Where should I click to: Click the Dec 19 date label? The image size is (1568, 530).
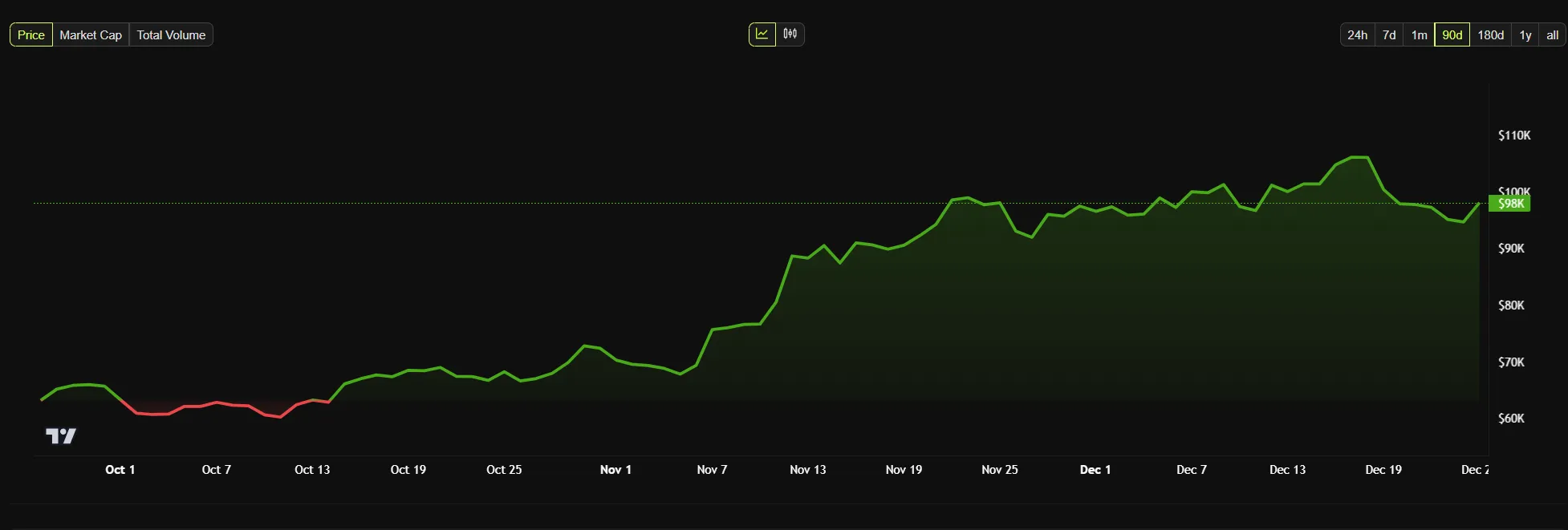pyautogui.click(x=1383, y=470)
